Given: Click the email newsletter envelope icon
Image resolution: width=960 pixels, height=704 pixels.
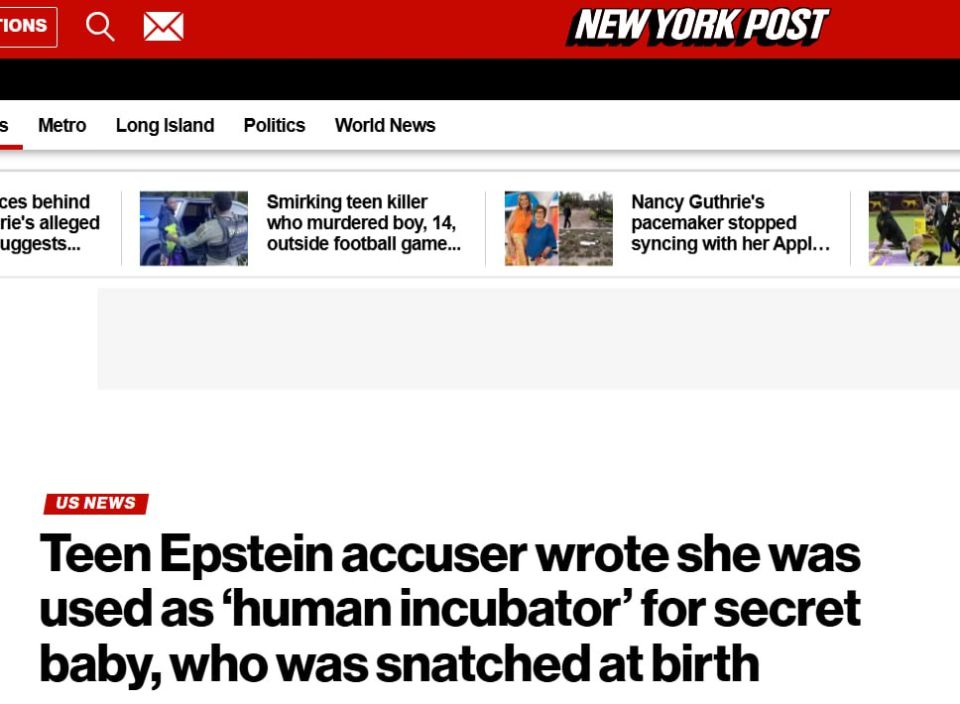Looking at the screenshot, I should click(x=165, y=25).
